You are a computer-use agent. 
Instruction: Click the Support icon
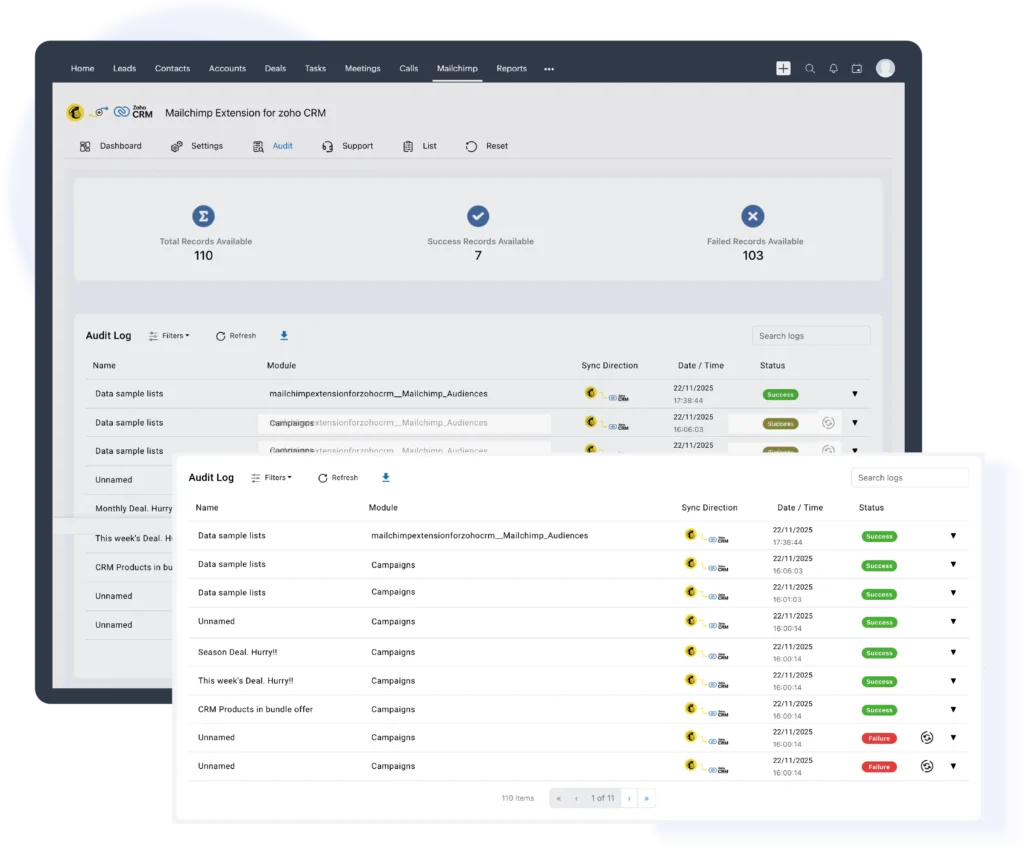[327, 145]
